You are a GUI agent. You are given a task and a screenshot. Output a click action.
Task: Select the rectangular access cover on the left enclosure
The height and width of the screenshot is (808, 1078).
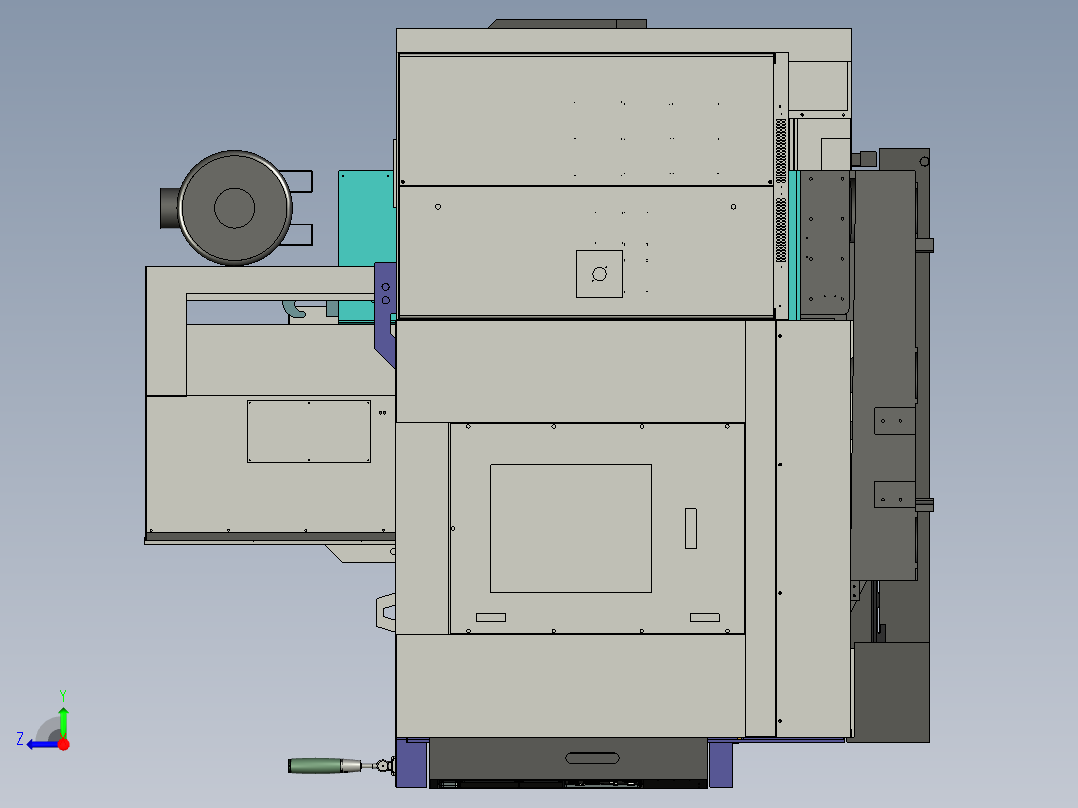click(309, 431)
